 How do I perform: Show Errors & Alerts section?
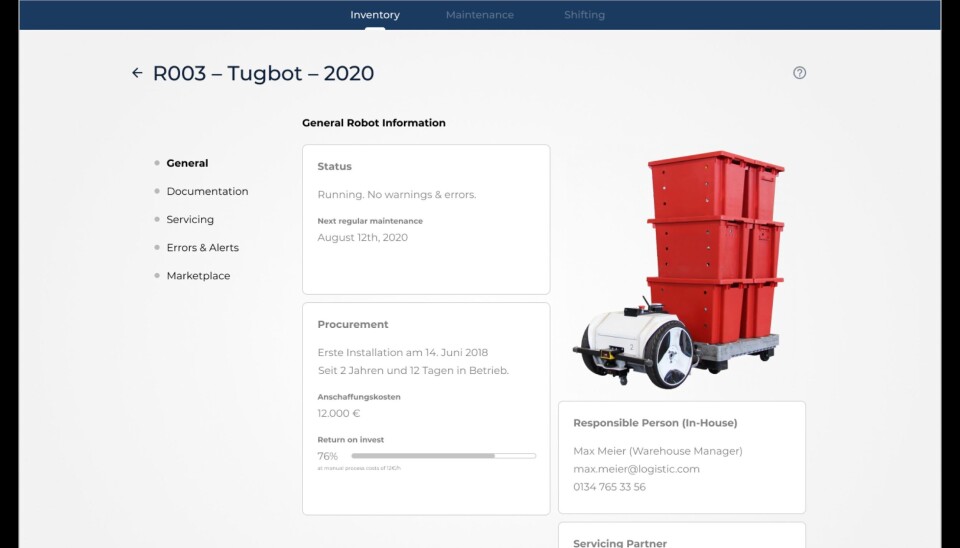202,247
